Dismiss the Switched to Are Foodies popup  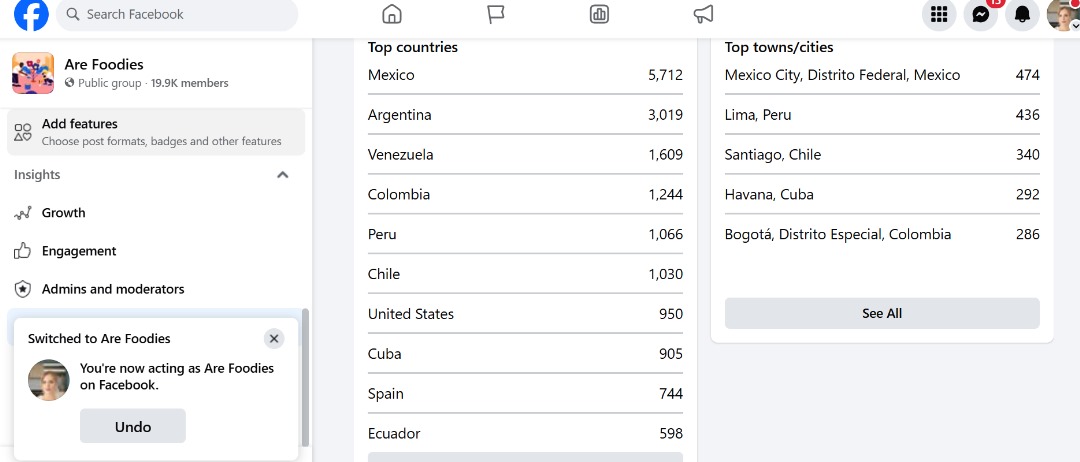point(273,339)
